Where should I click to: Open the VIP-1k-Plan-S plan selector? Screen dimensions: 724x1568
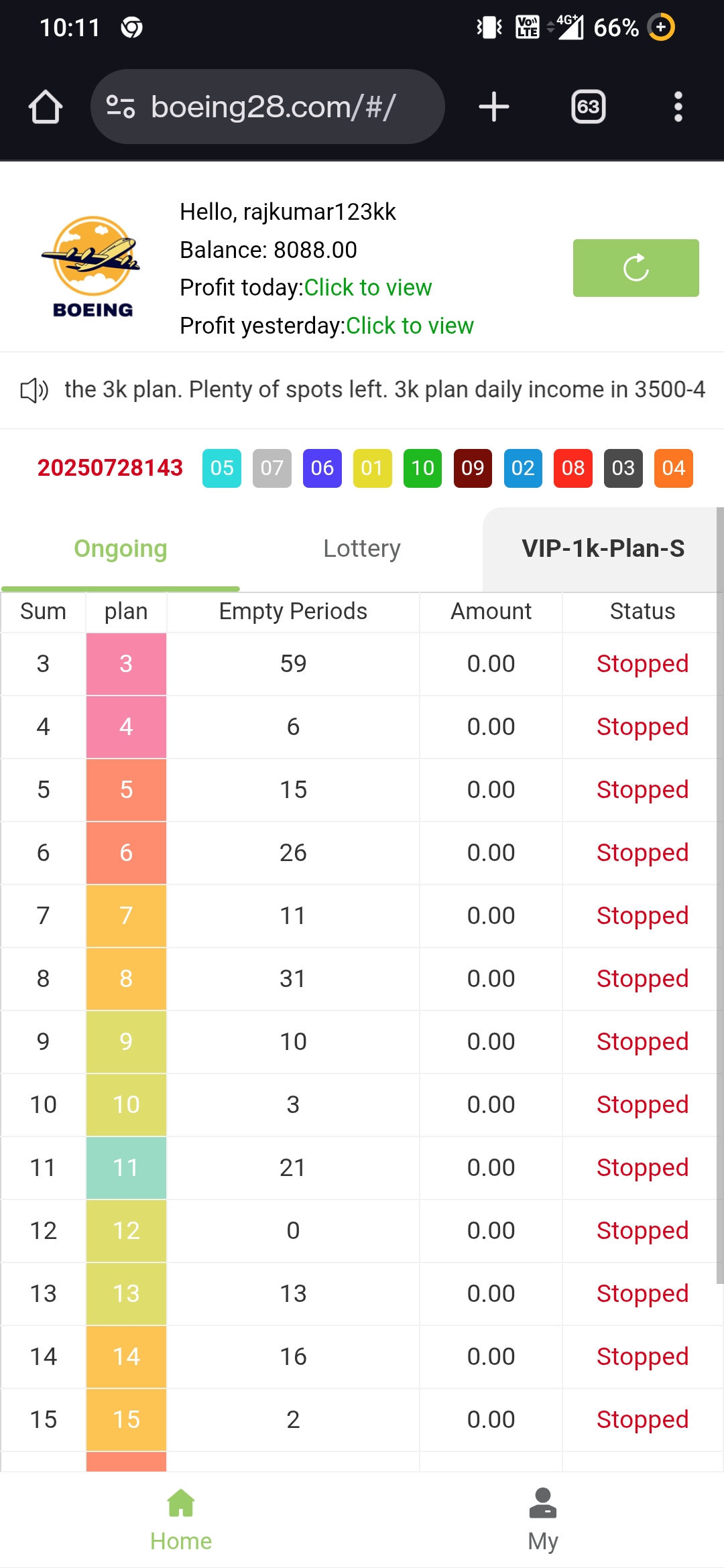click(x=603, y=549)
